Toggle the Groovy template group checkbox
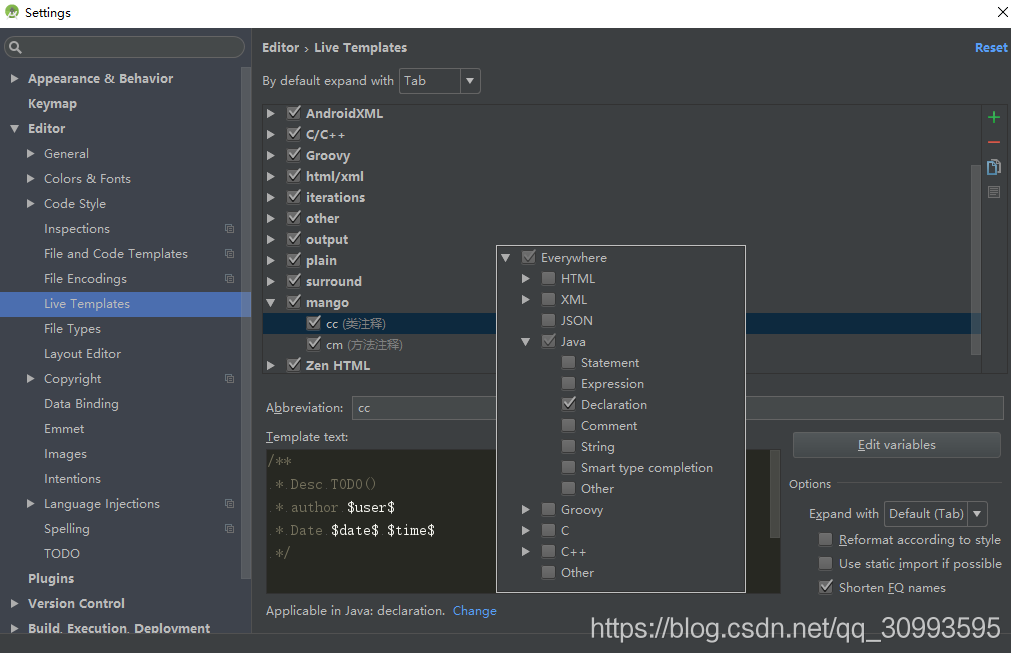Viewport: 1011px width, 653px height. [x=294, y=155]
